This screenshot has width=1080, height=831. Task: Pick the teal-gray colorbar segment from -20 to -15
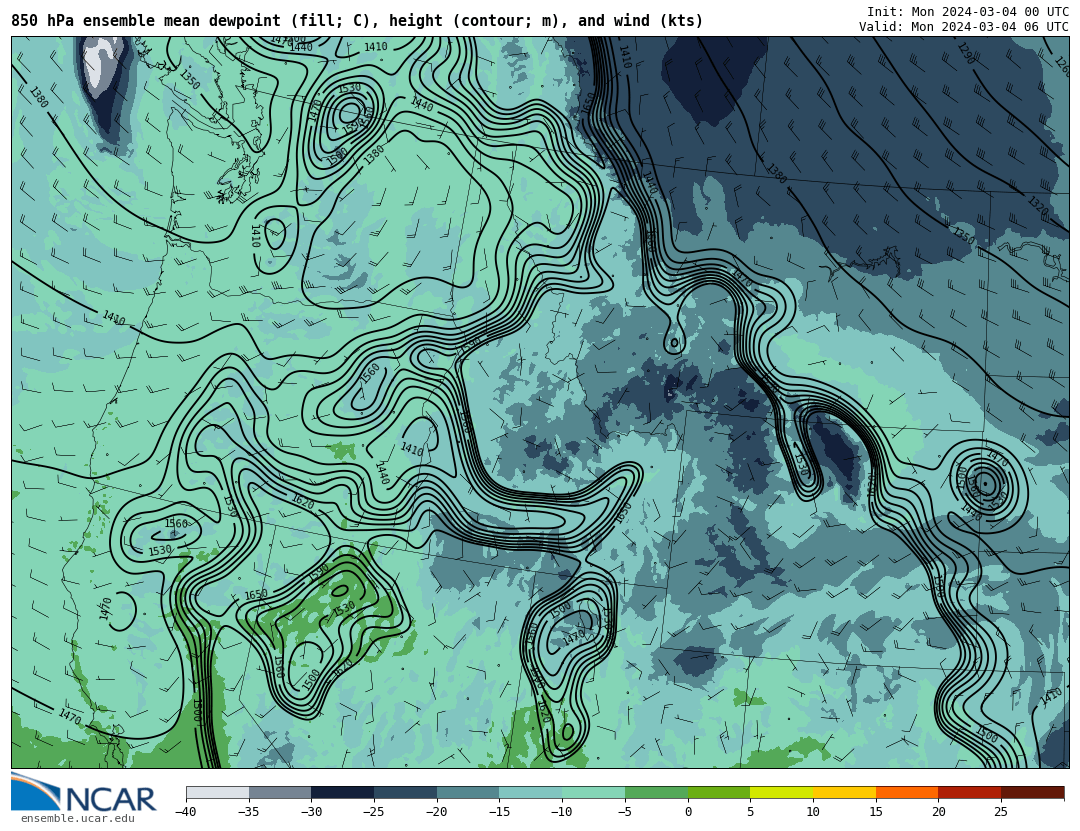click(468, 792)
